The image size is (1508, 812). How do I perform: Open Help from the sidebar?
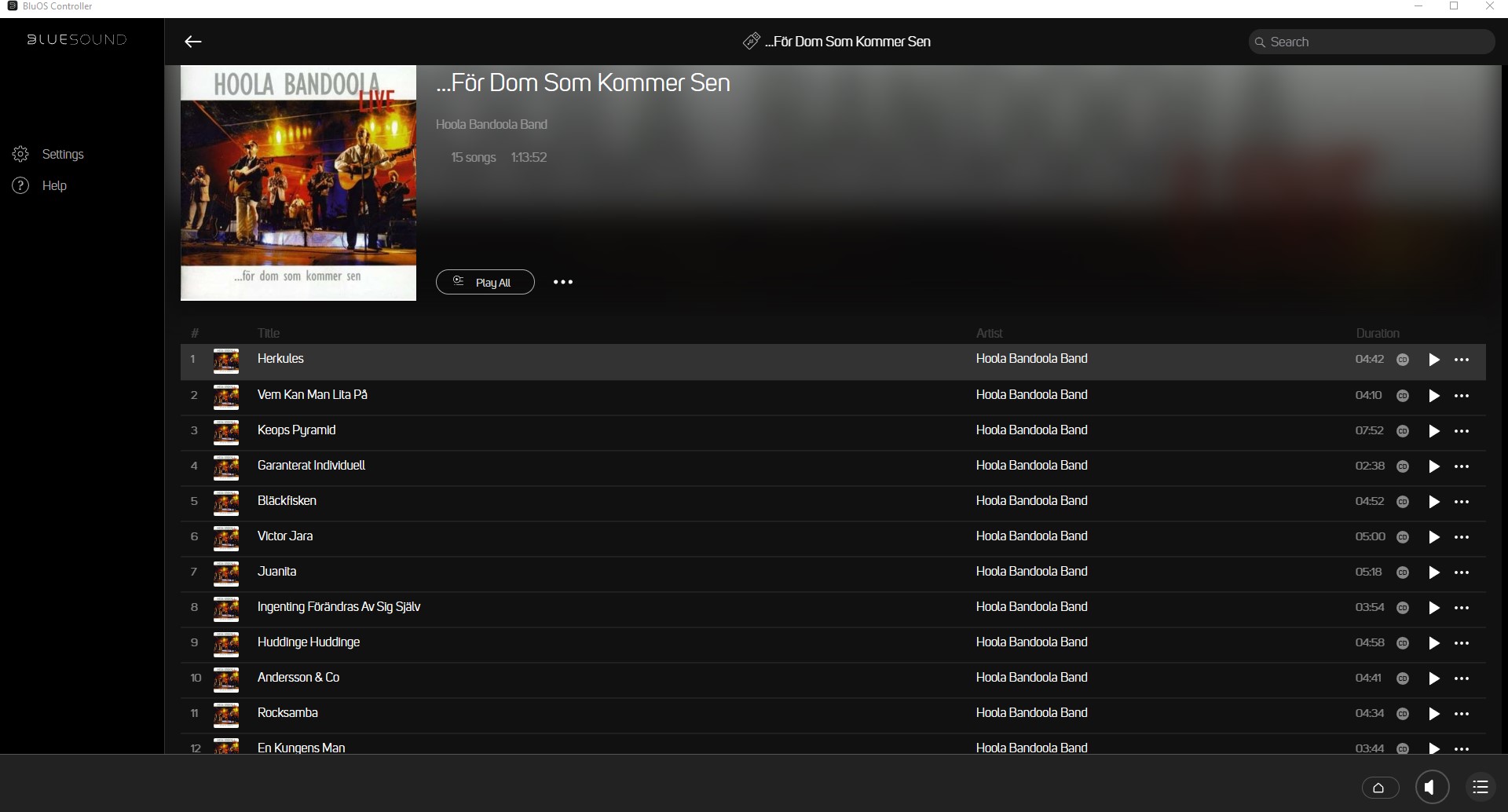[40, 185]
